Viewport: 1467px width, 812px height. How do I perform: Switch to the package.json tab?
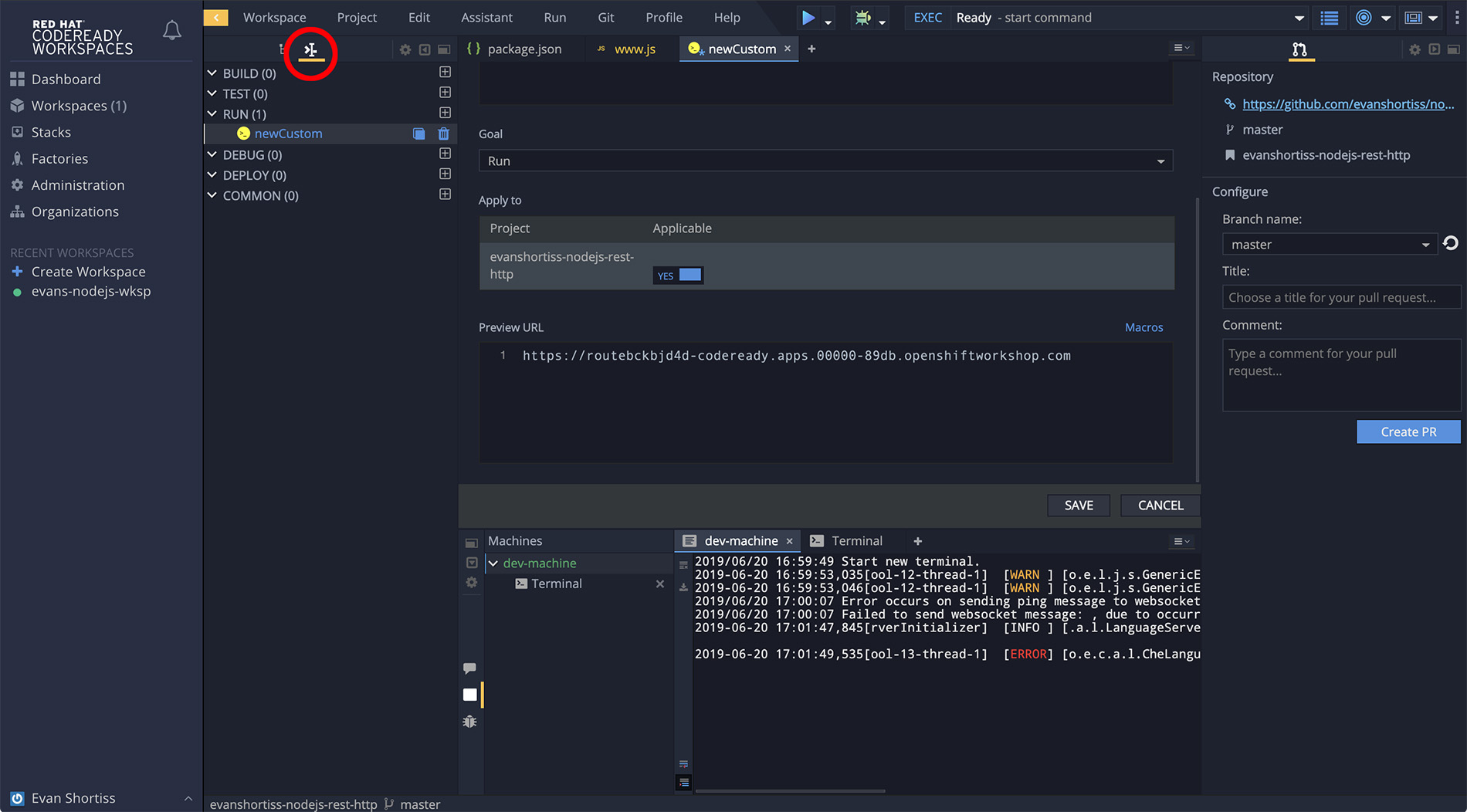pos(514,49)
